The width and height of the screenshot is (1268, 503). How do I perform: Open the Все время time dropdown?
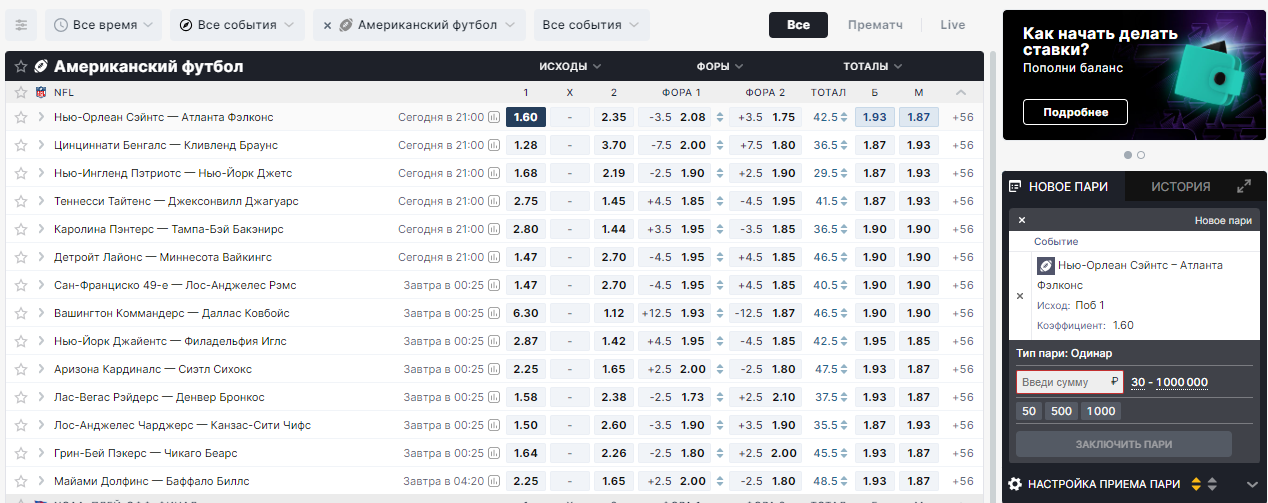pyautogui.click(x=104, y=25)
